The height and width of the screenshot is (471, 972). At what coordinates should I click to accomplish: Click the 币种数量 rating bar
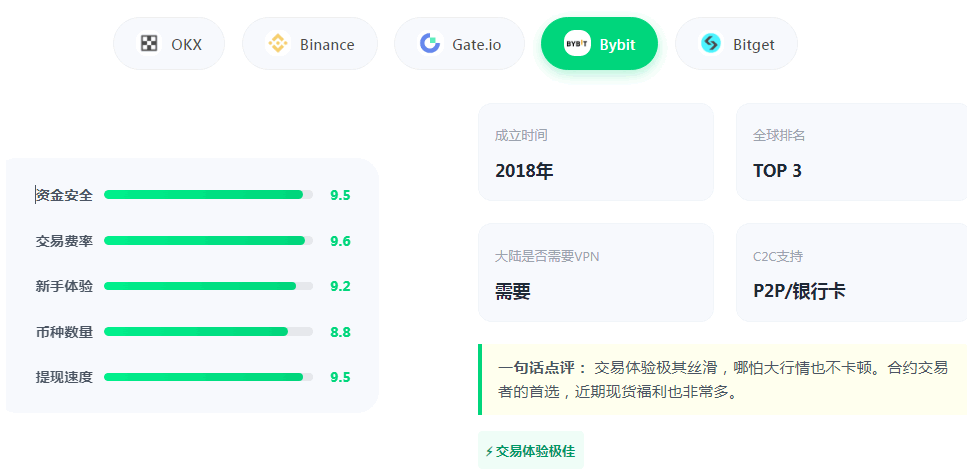pyautogui.click(x=208, y=332)
